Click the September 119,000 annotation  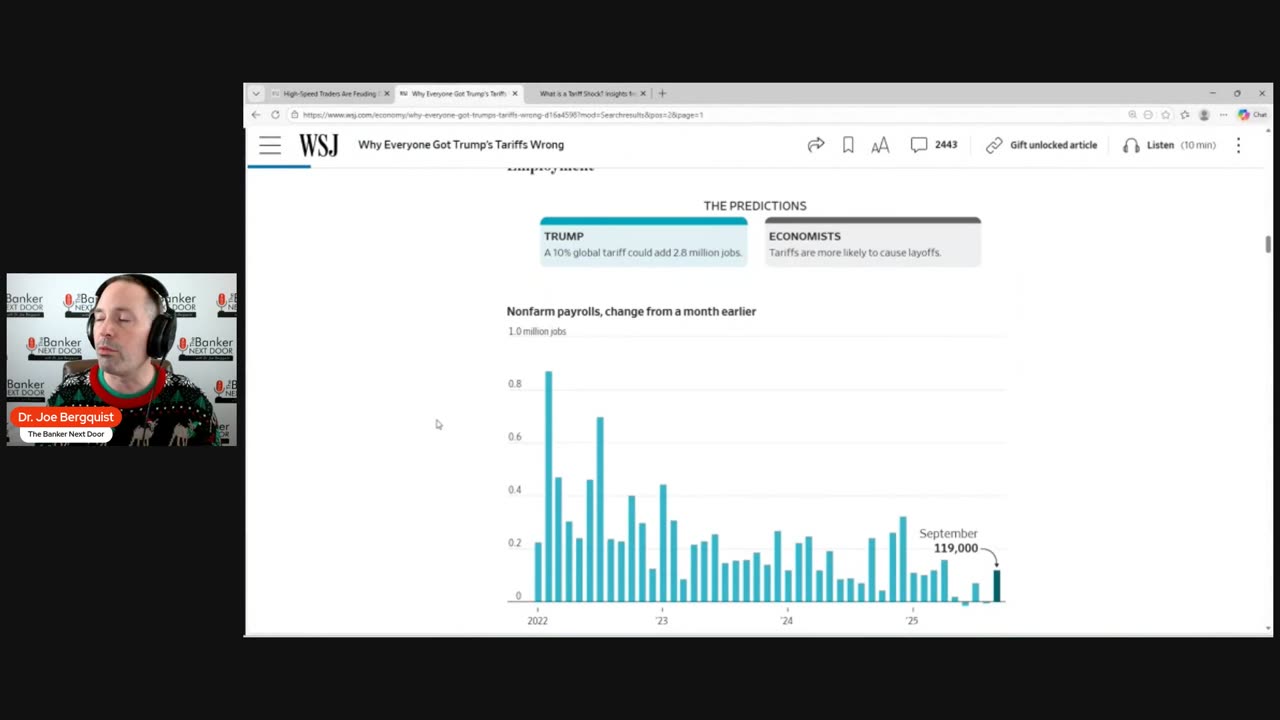(948, 541)
